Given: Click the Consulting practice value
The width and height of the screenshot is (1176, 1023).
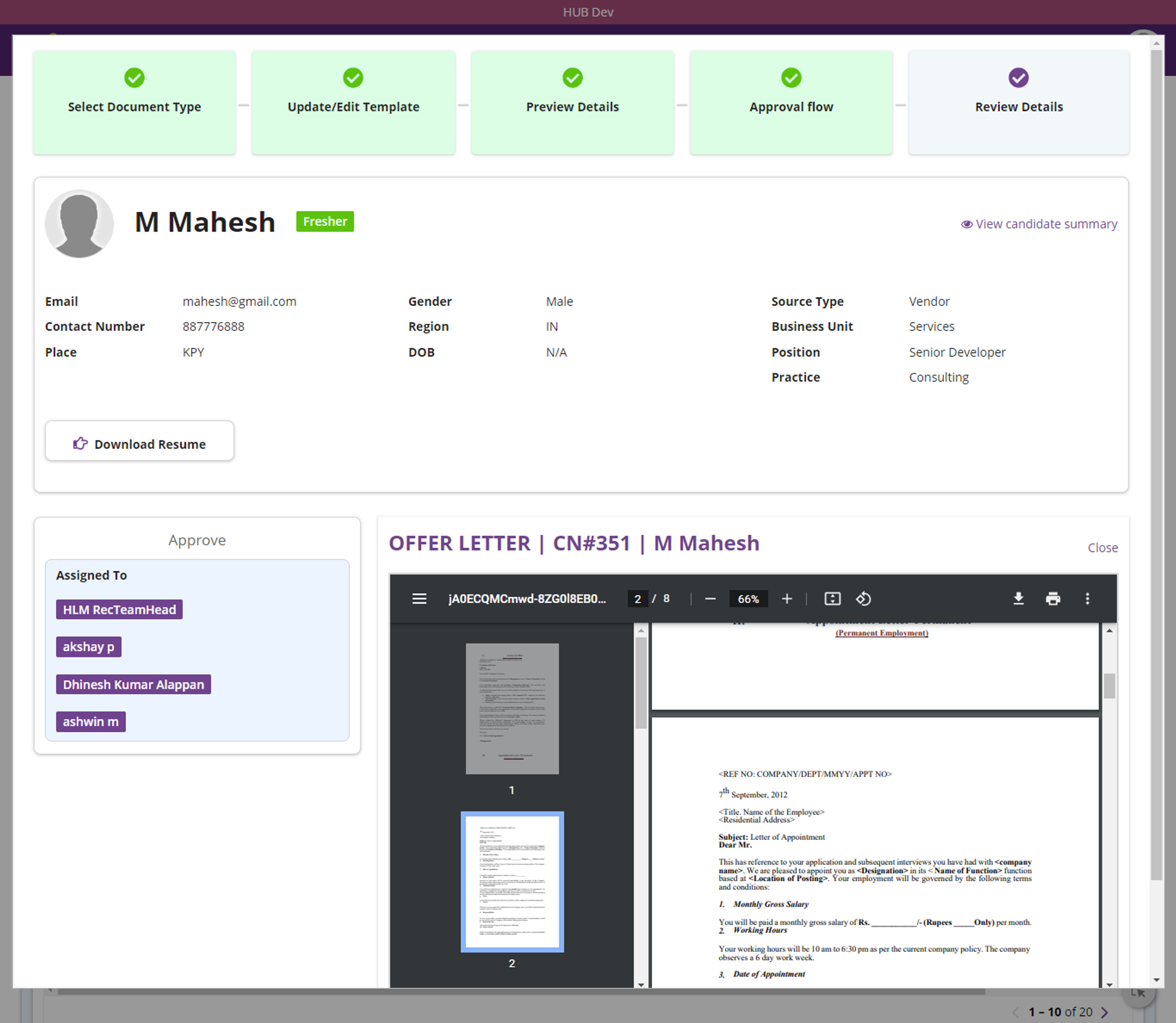Looking at the screenshot, I should click(939, 377).
